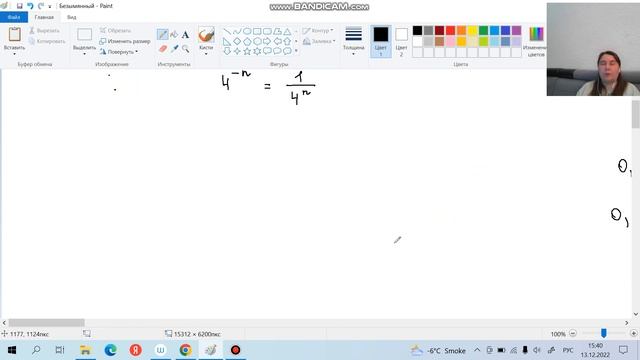Open the Bandicam red record taskbar icon
The image size is (640, 360).
click(236, 350)
